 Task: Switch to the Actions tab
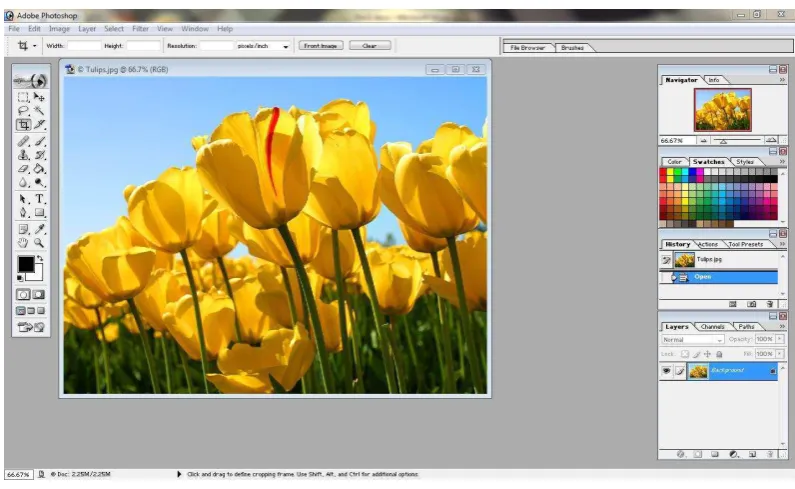click(708, 244)
